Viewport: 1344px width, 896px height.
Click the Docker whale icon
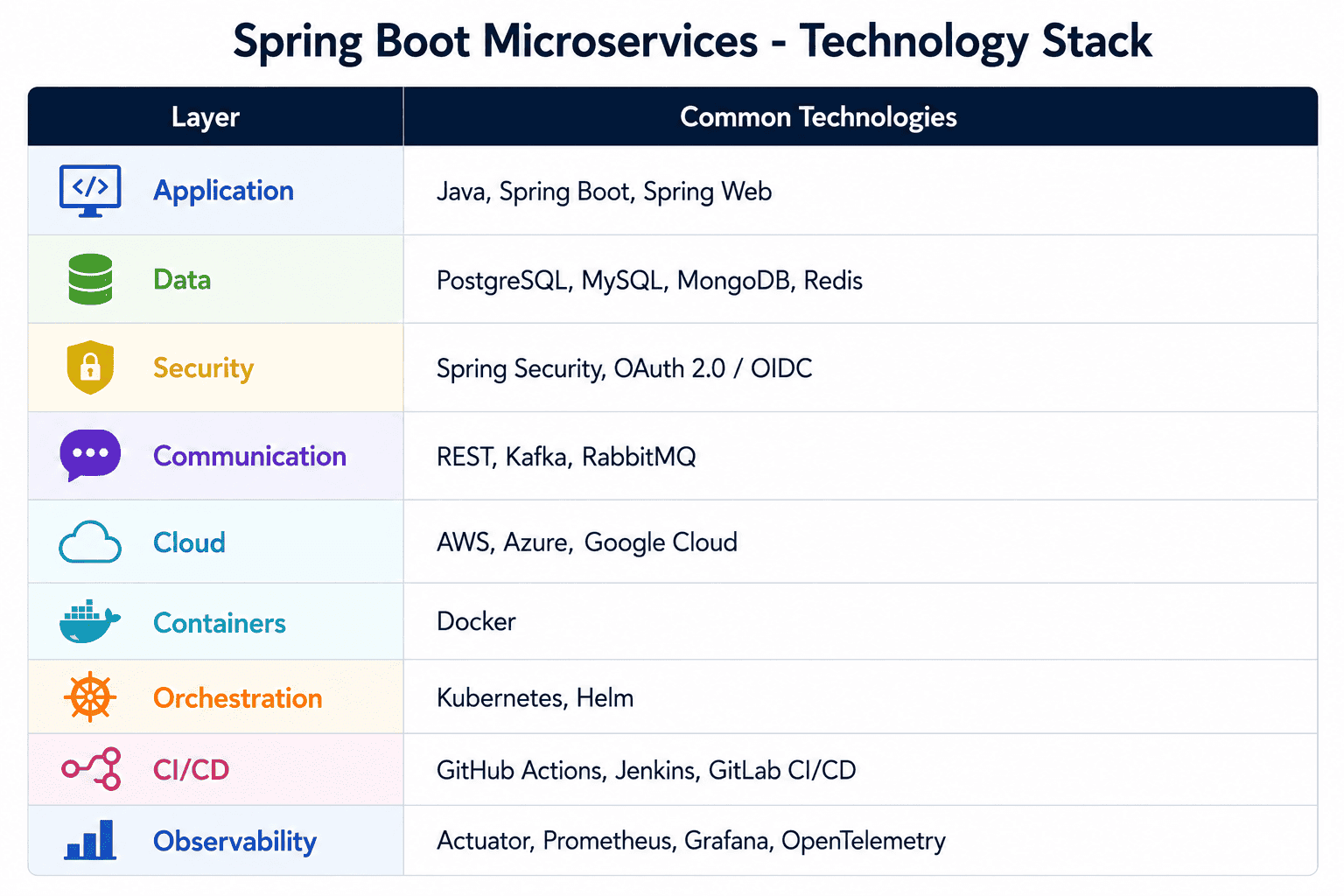click(x=89, y=621)
